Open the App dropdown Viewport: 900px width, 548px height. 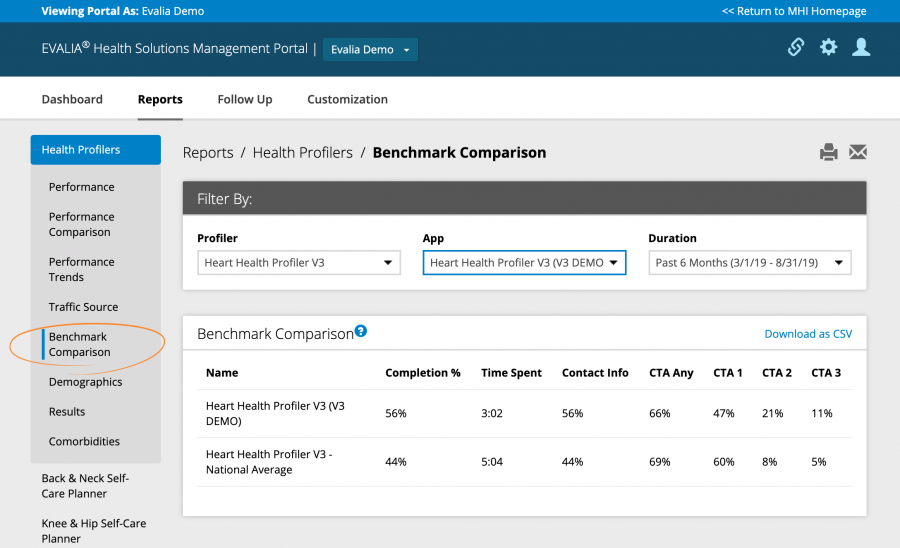tap(524, 263)
